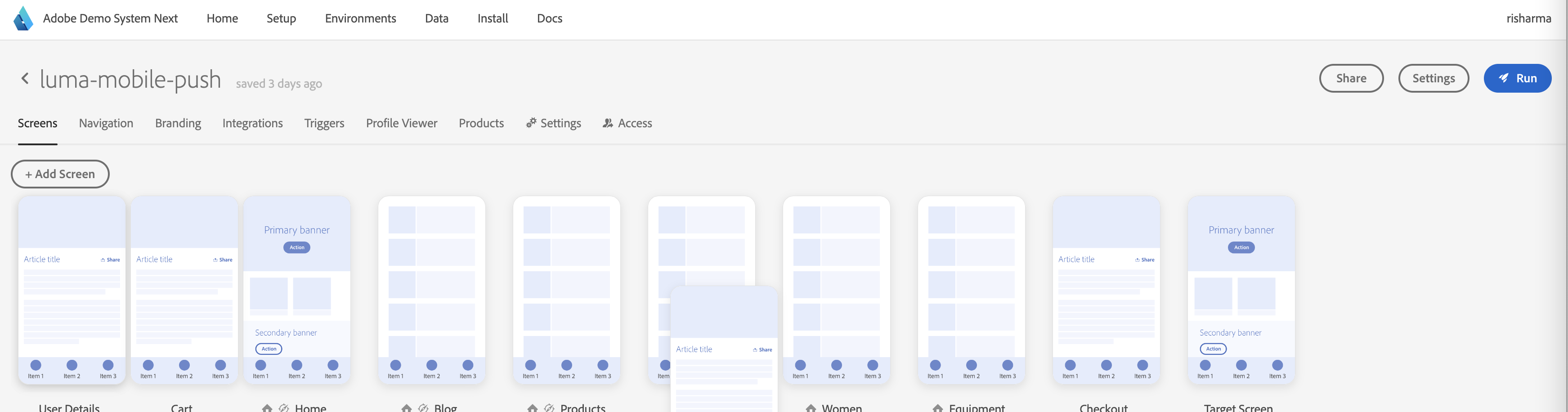
Task: Click the Run button
Action: [1517, 78]
